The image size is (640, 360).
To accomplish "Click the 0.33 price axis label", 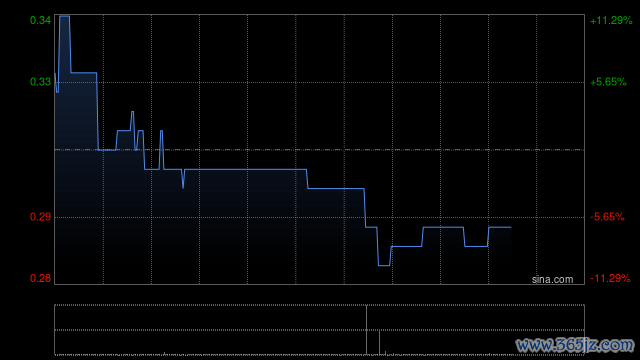I will pyautogui.click(x=40, y=82).
